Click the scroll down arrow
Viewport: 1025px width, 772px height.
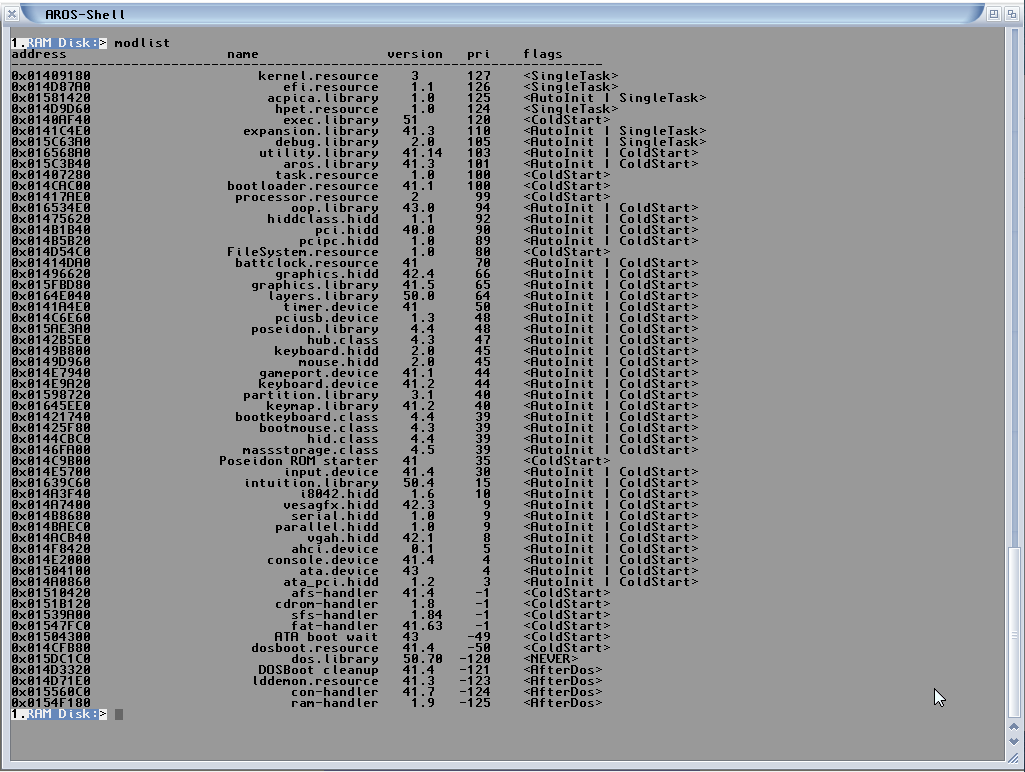click(x=1014, y=741)
